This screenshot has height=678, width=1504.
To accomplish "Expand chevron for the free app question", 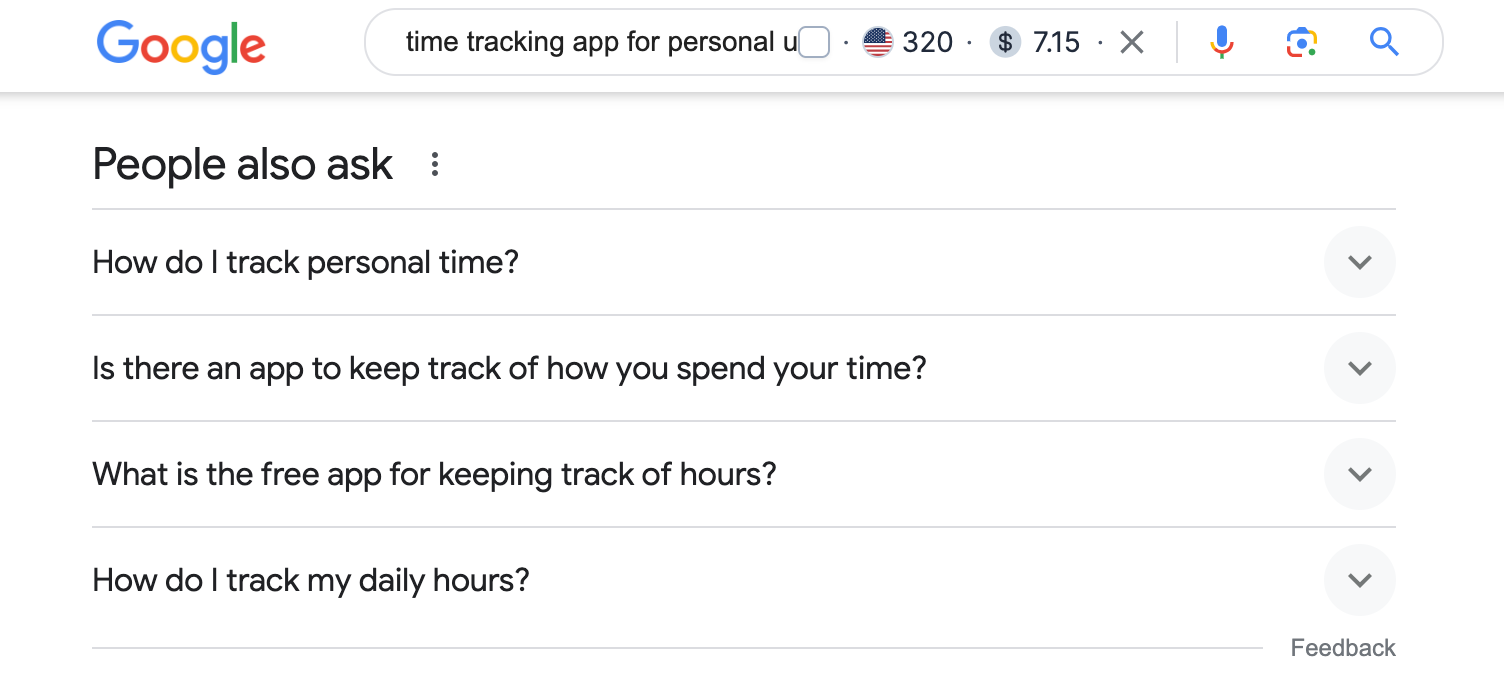I will coord(1359,474).
